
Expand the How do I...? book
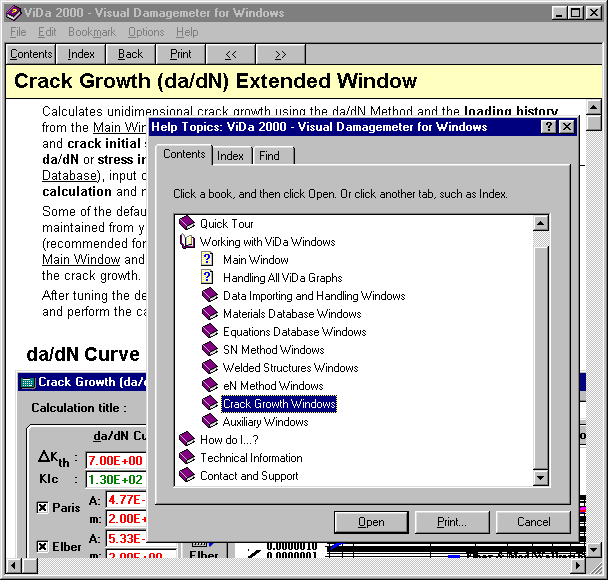click(x=229, y=440)
